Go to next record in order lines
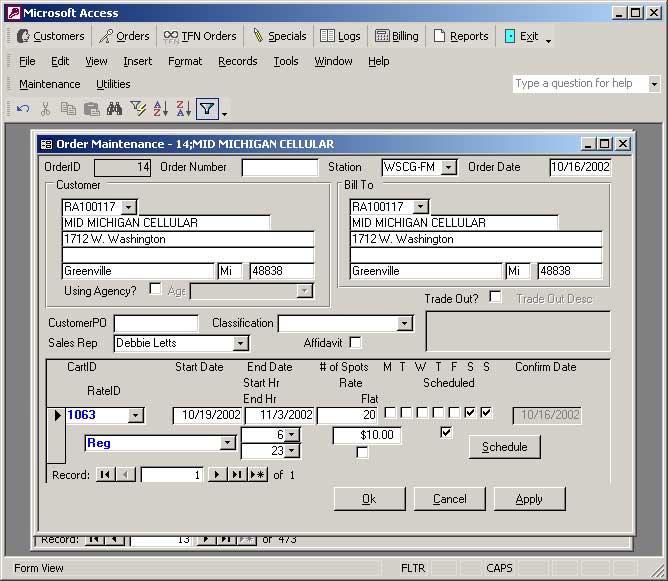 217,475
